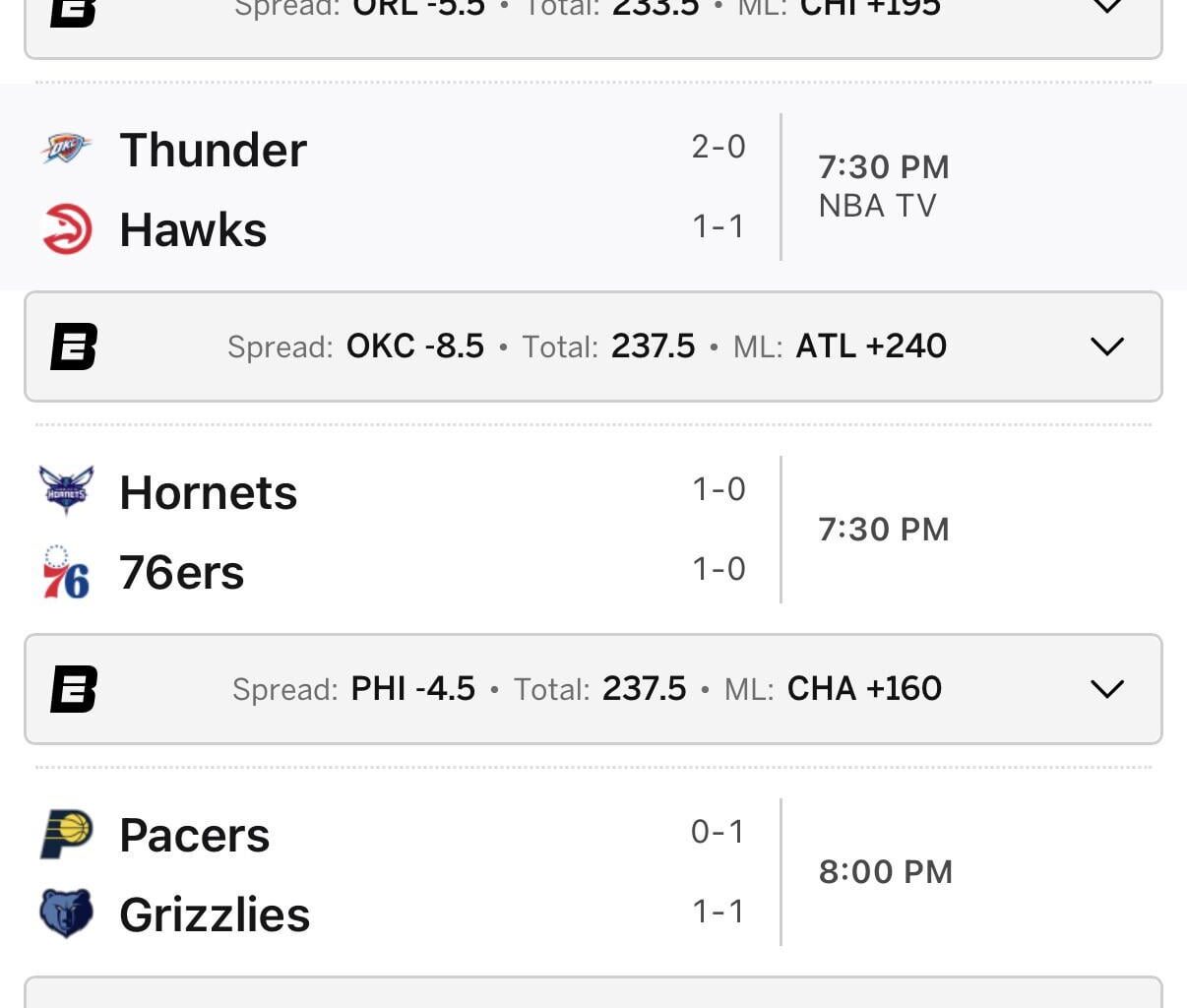
Task: Expand the PHI -4.5 betting odds row
Action: click(x=1106, y=689)
